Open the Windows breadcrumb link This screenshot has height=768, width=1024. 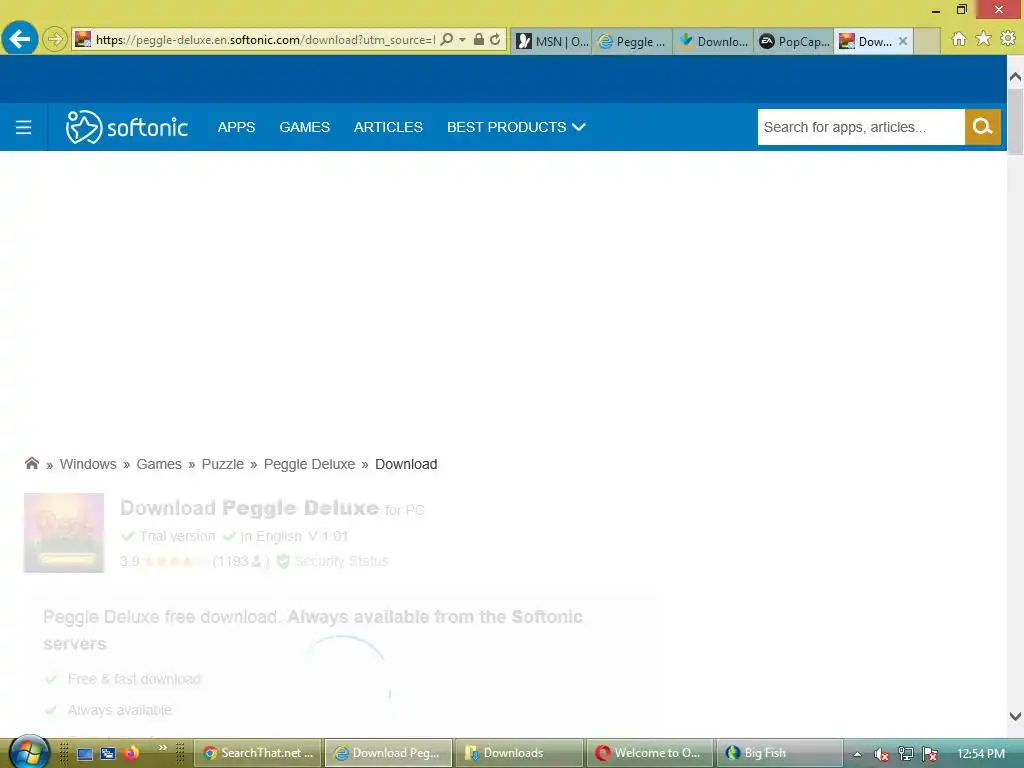[x=88, y=464]
